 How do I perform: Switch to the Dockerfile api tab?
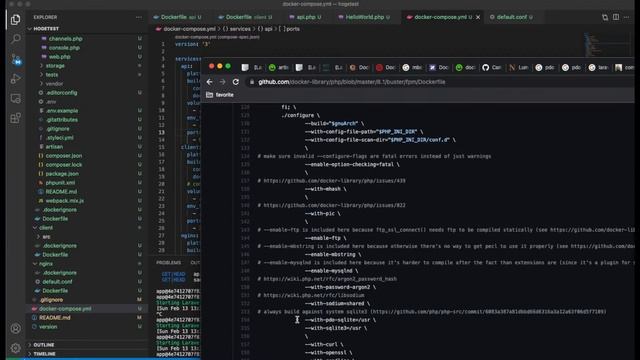point(178,17)
